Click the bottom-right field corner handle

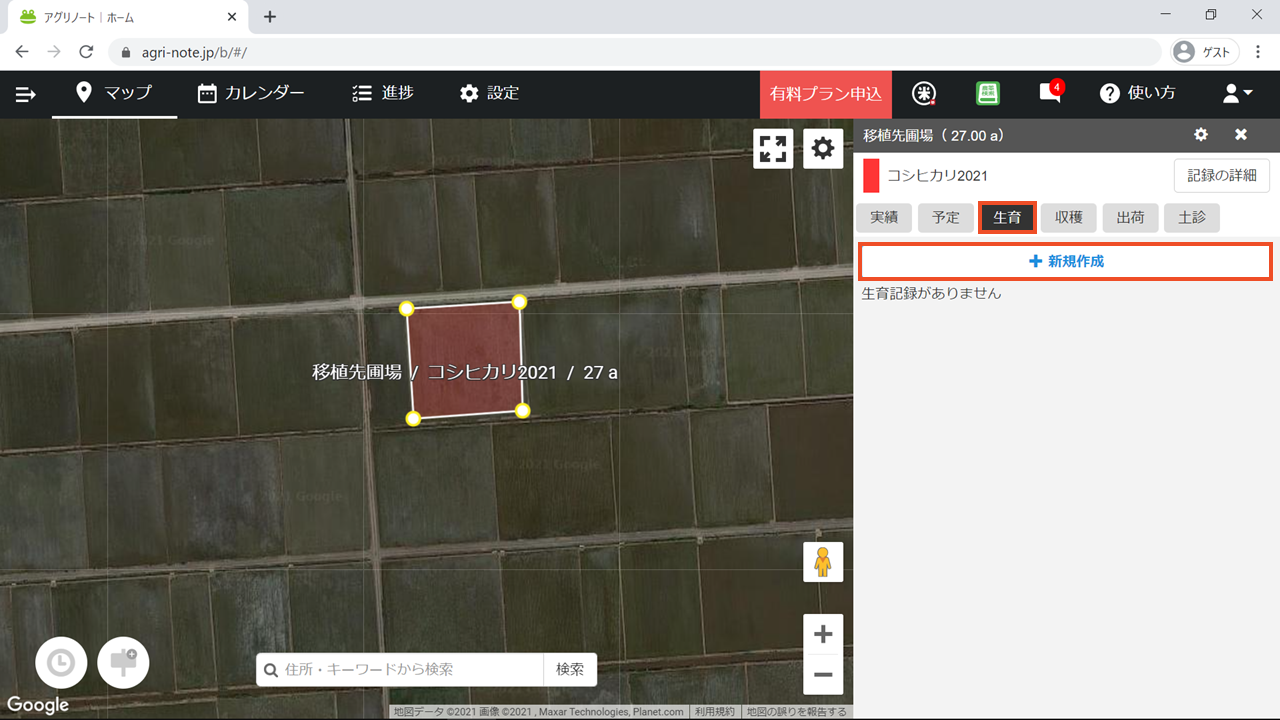pos(522,410)
